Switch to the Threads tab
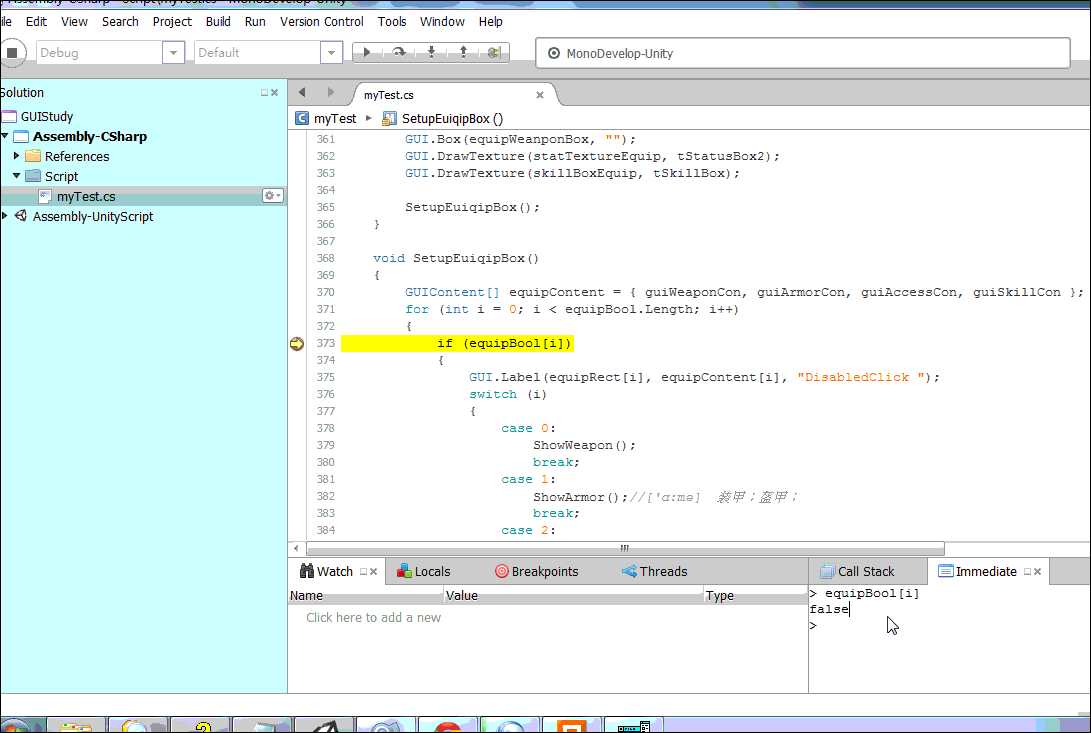This screenshot has width=1091, height=733. (655, 572)
